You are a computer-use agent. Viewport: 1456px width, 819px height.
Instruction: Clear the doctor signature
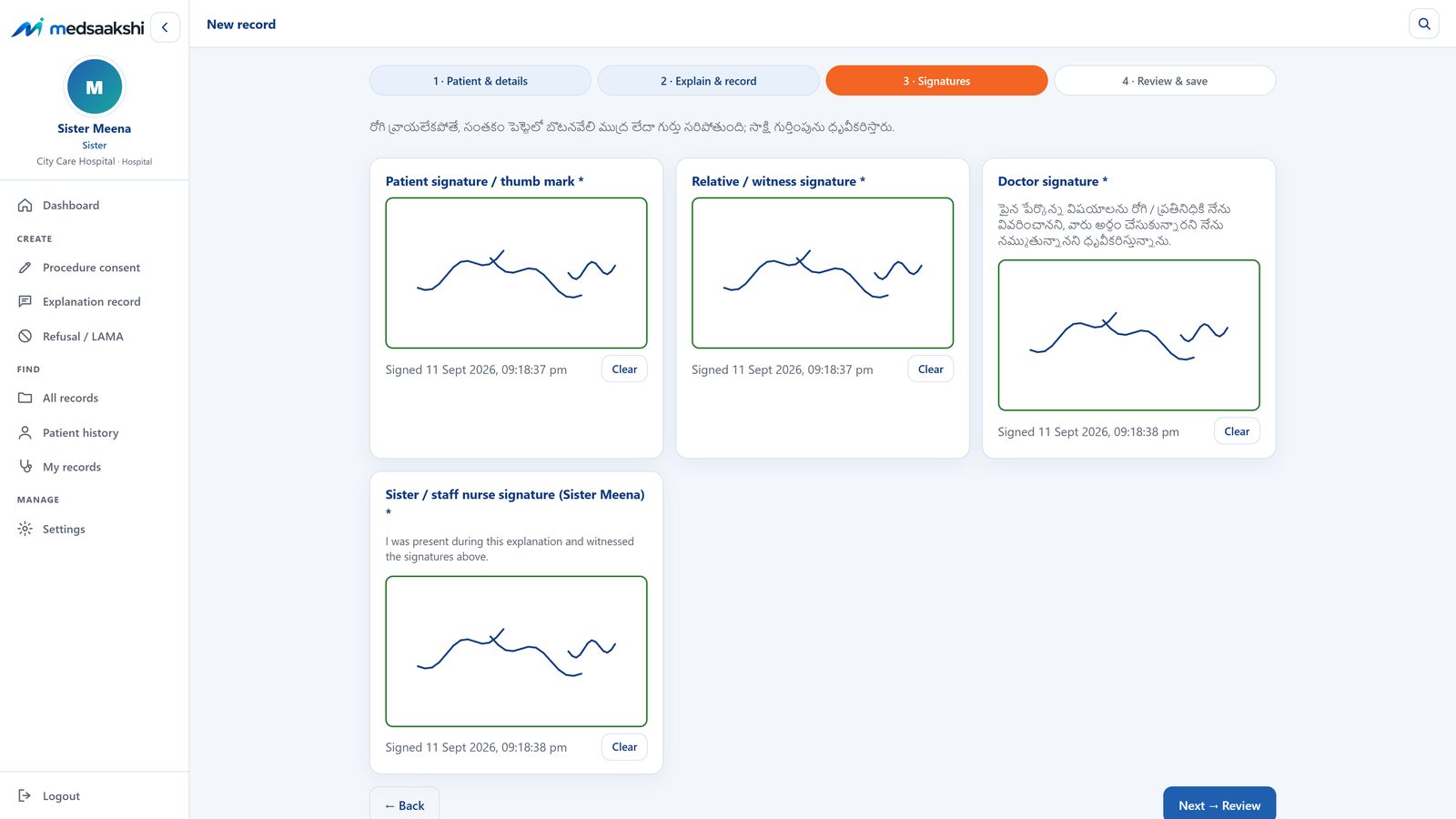click(1237, 431)
